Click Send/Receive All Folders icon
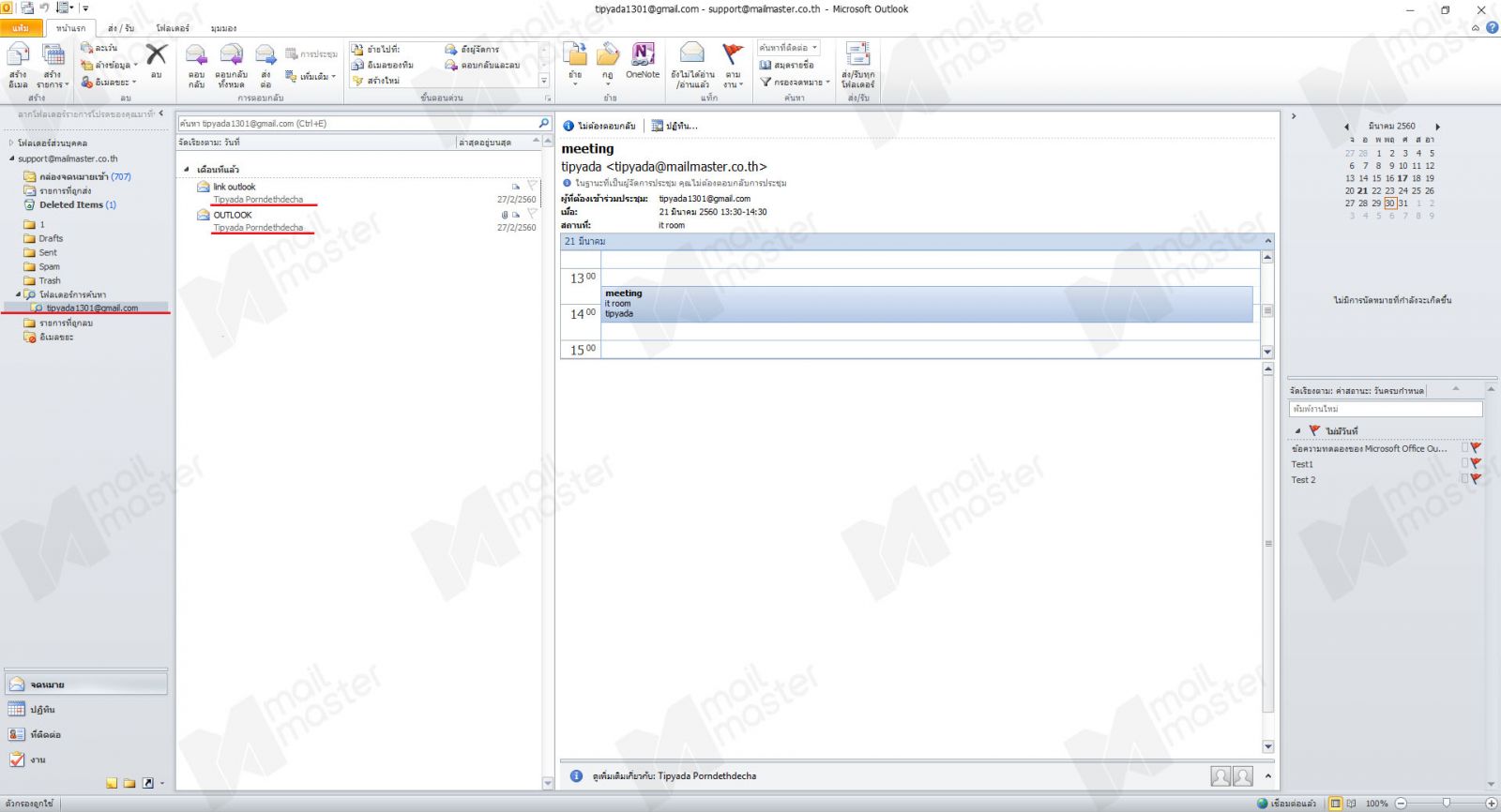This screenshot has height=812, width=1501. (x=857, y=53)
